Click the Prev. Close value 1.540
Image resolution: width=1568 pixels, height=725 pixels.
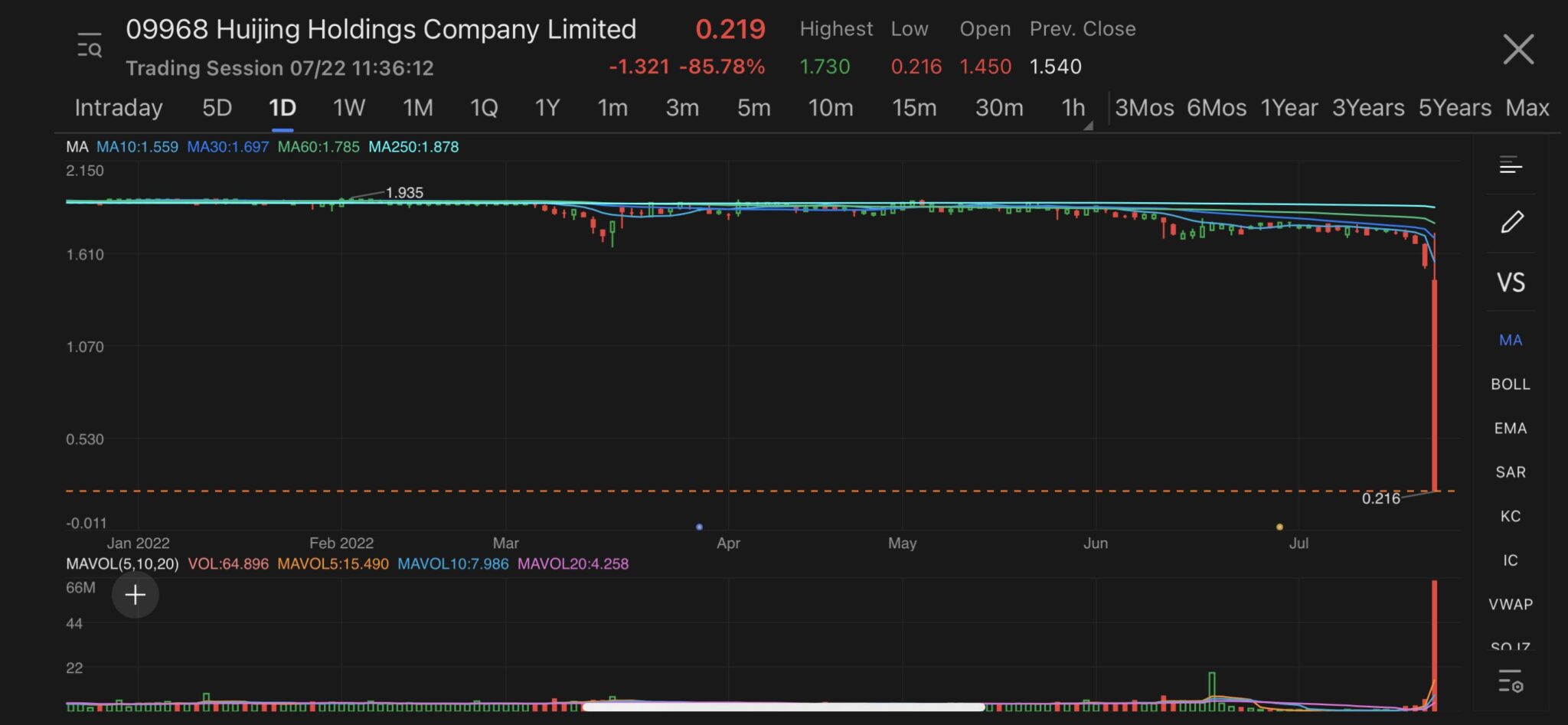click(1055, 67)
